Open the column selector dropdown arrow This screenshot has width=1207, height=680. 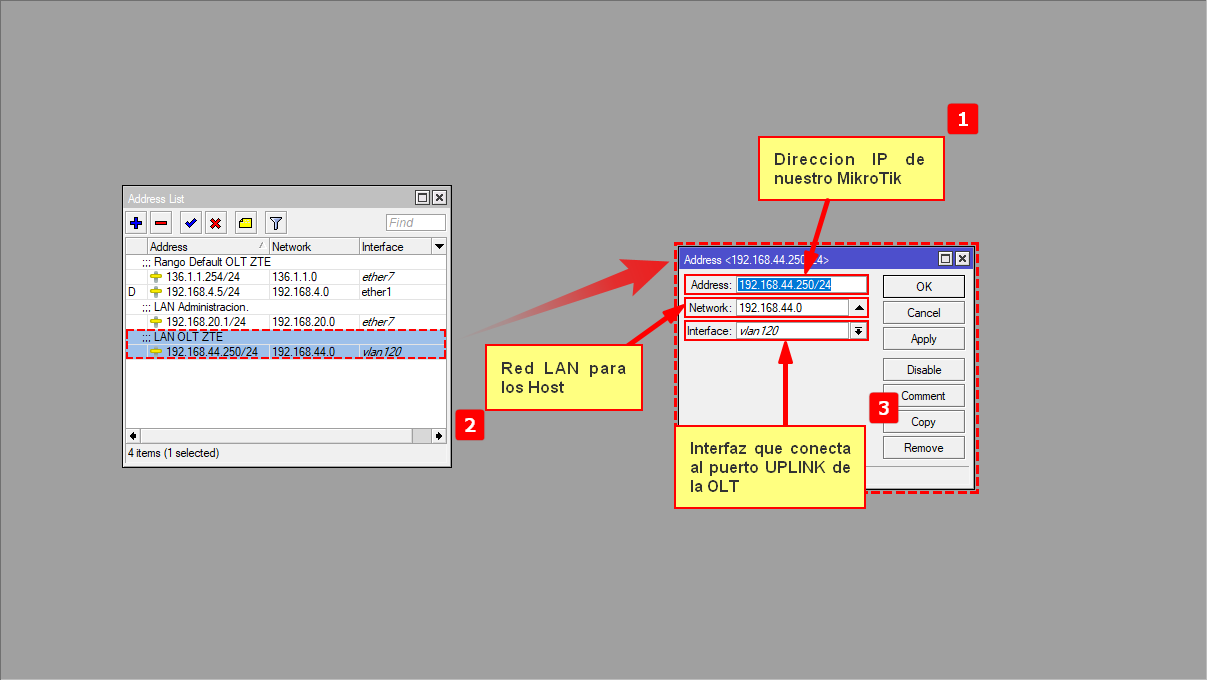[438, 246]
